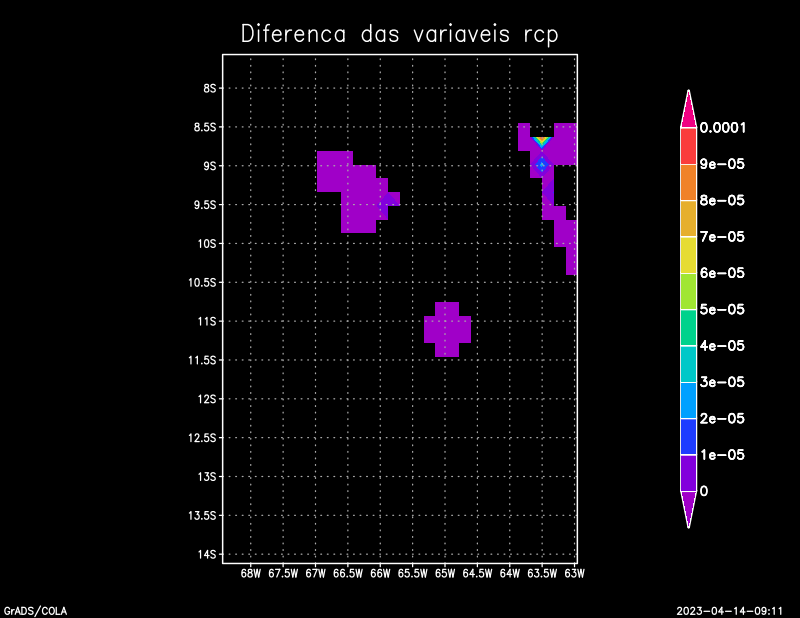This screenshot has width=800, height=618.
Task: Click the GrADS/COLA label
Action: coord(36,609)
